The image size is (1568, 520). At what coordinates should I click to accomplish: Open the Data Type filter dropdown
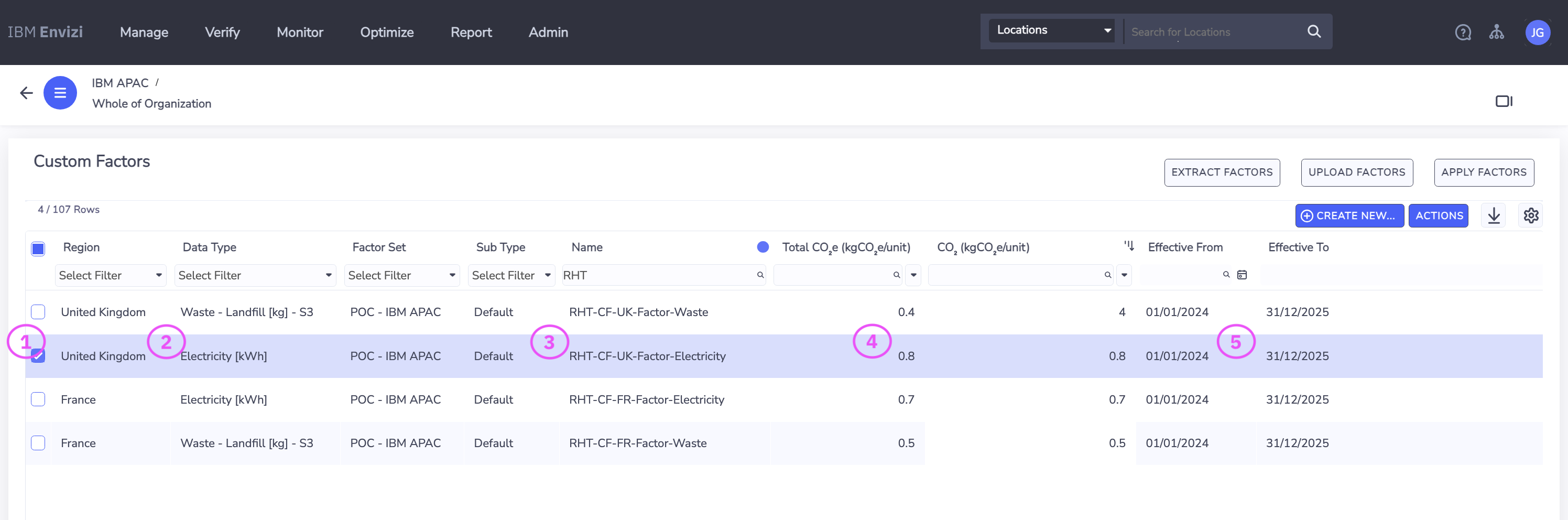(255, 275)
